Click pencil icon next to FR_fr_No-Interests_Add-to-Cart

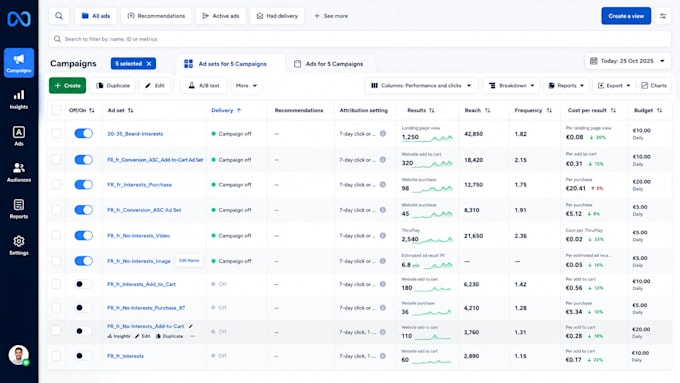click(191, 326)
